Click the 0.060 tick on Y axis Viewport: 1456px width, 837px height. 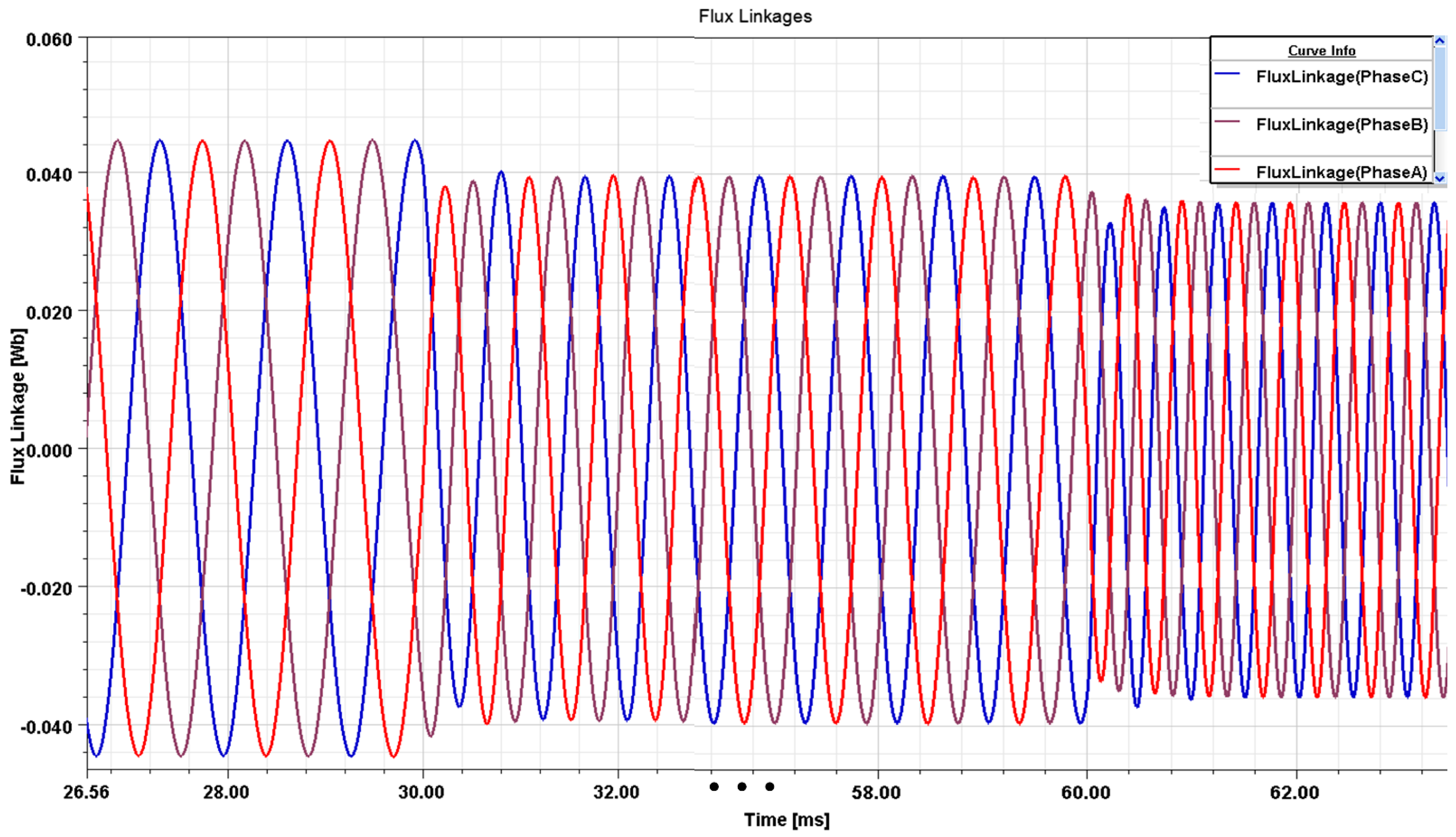tap(49, 40)
